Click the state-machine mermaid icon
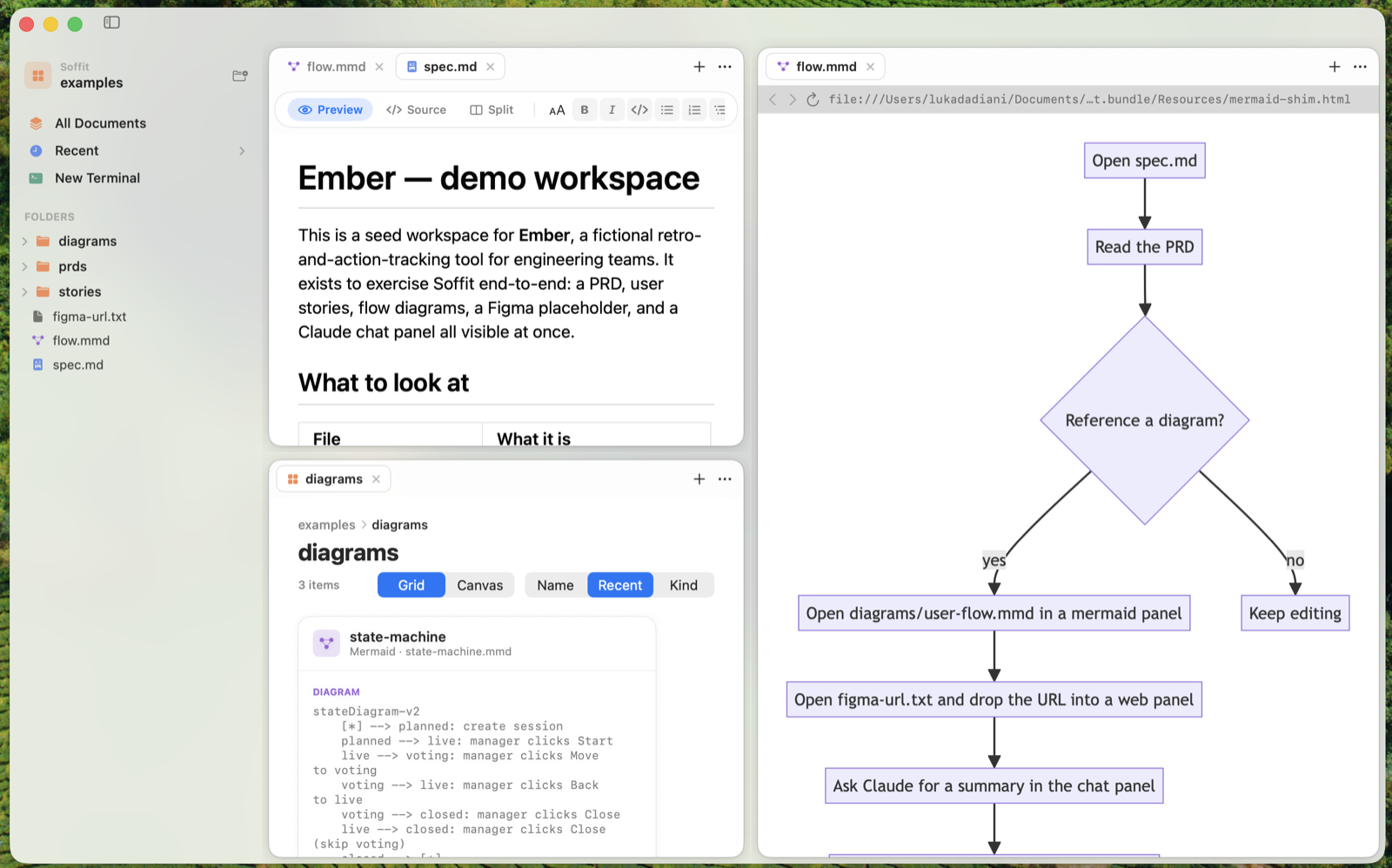 [326, 644]
